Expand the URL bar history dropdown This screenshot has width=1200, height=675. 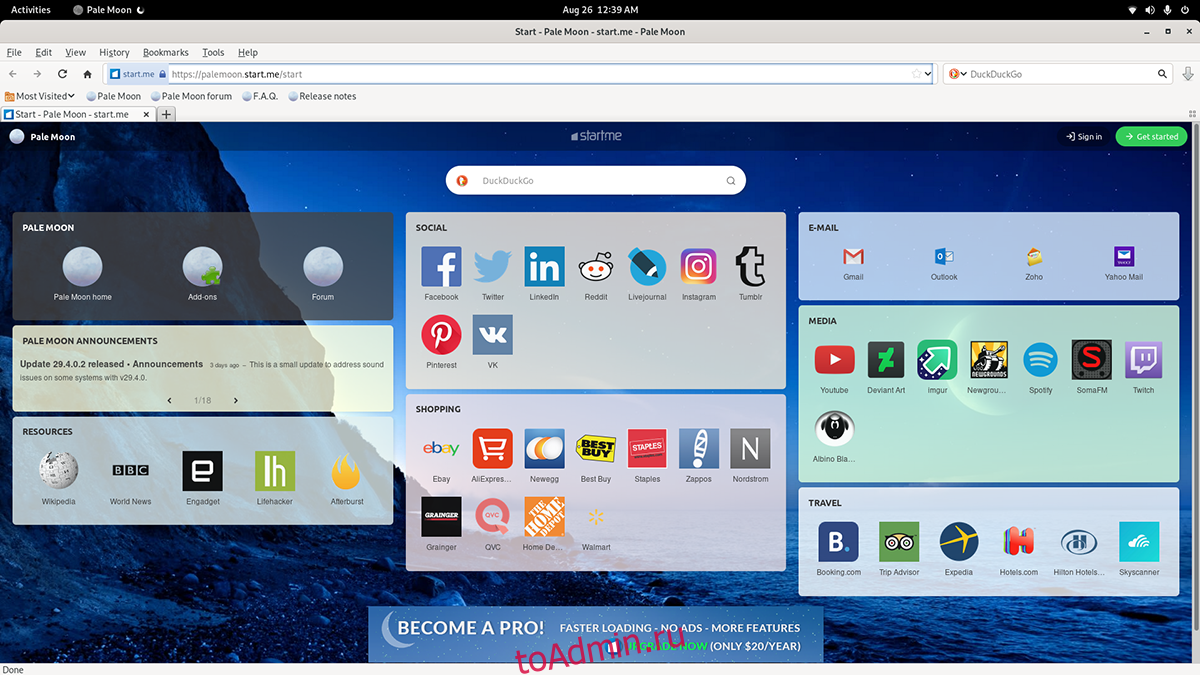(x=928, y=74)
